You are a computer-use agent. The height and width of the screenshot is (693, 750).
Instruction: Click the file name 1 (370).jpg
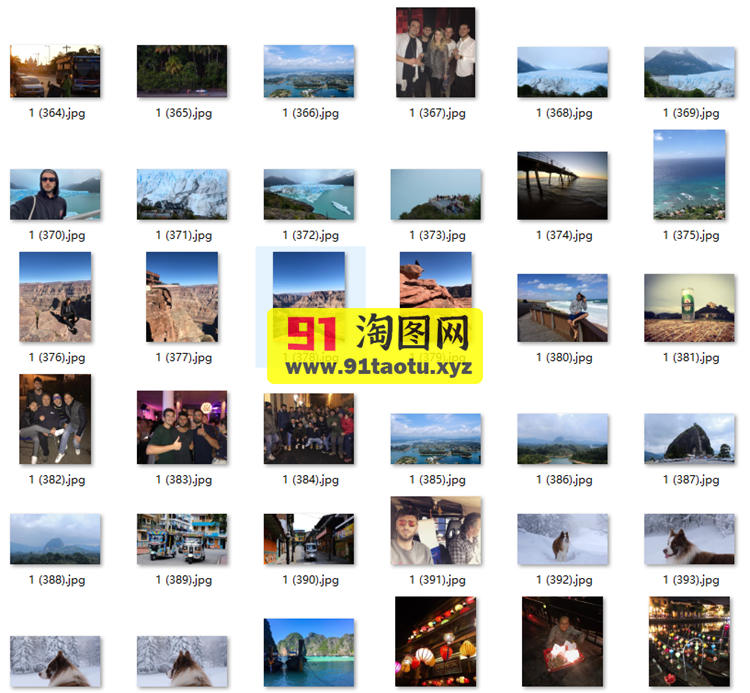point(57,235)
